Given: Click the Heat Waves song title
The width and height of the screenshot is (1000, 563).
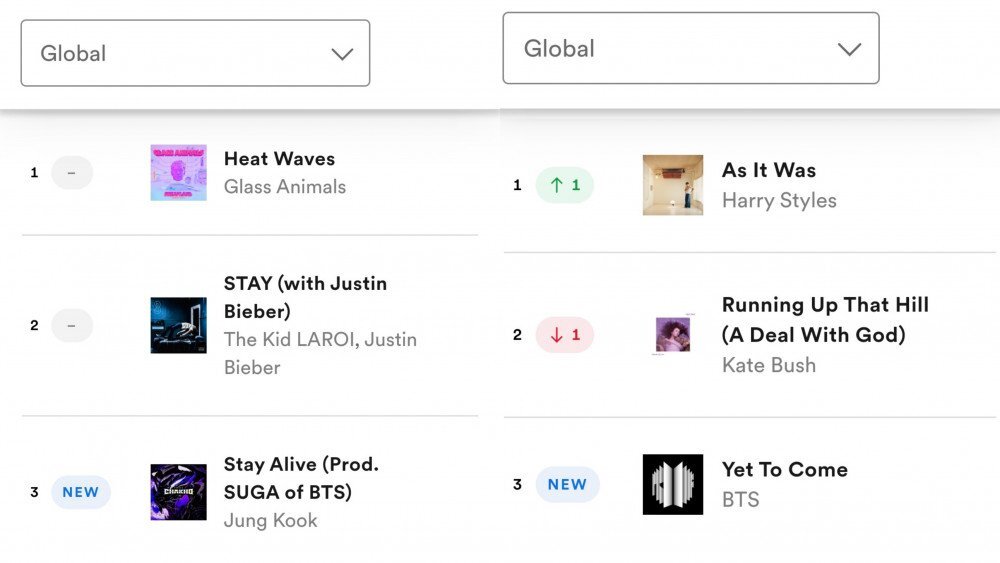Looking at the screenshot, I should pyautogui.click(x=279, y=158).
